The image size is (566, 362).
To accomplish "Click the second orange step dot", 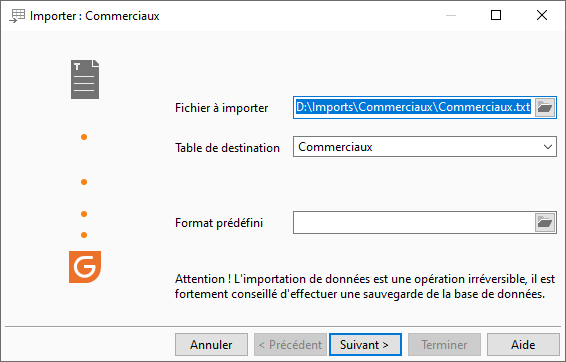I will pos(84,182).
